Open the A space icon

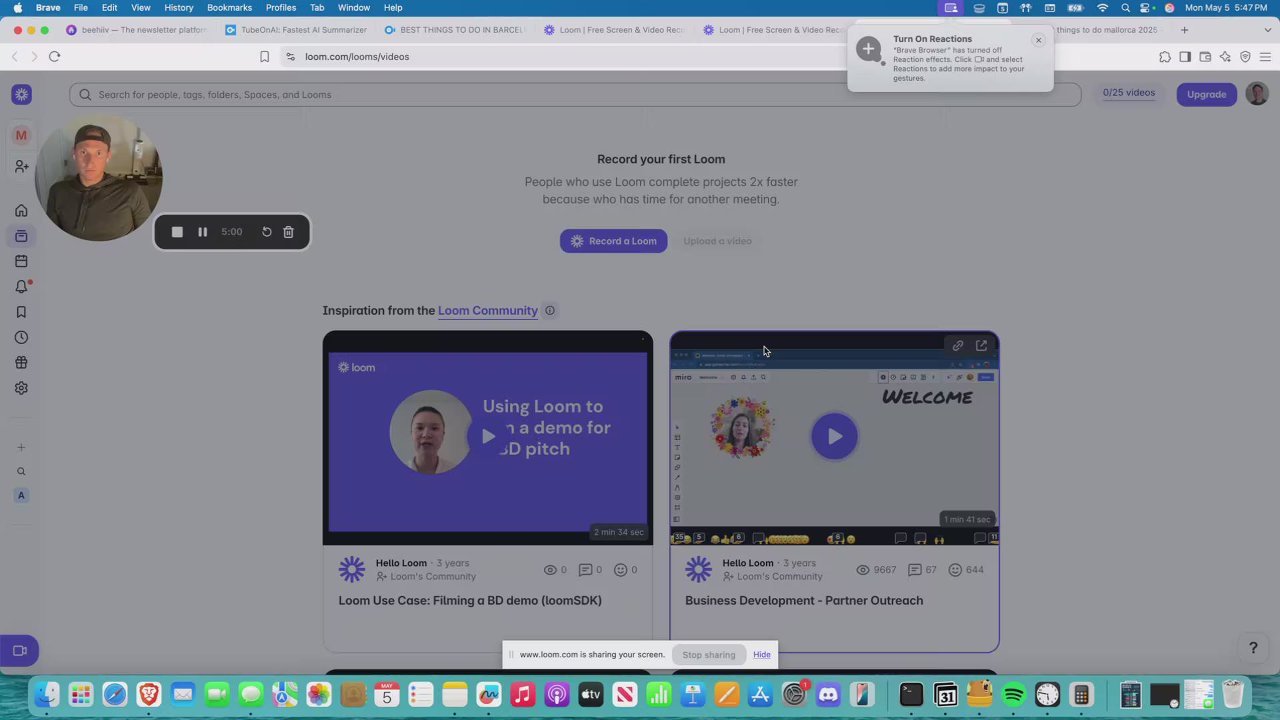click(21, 495)
